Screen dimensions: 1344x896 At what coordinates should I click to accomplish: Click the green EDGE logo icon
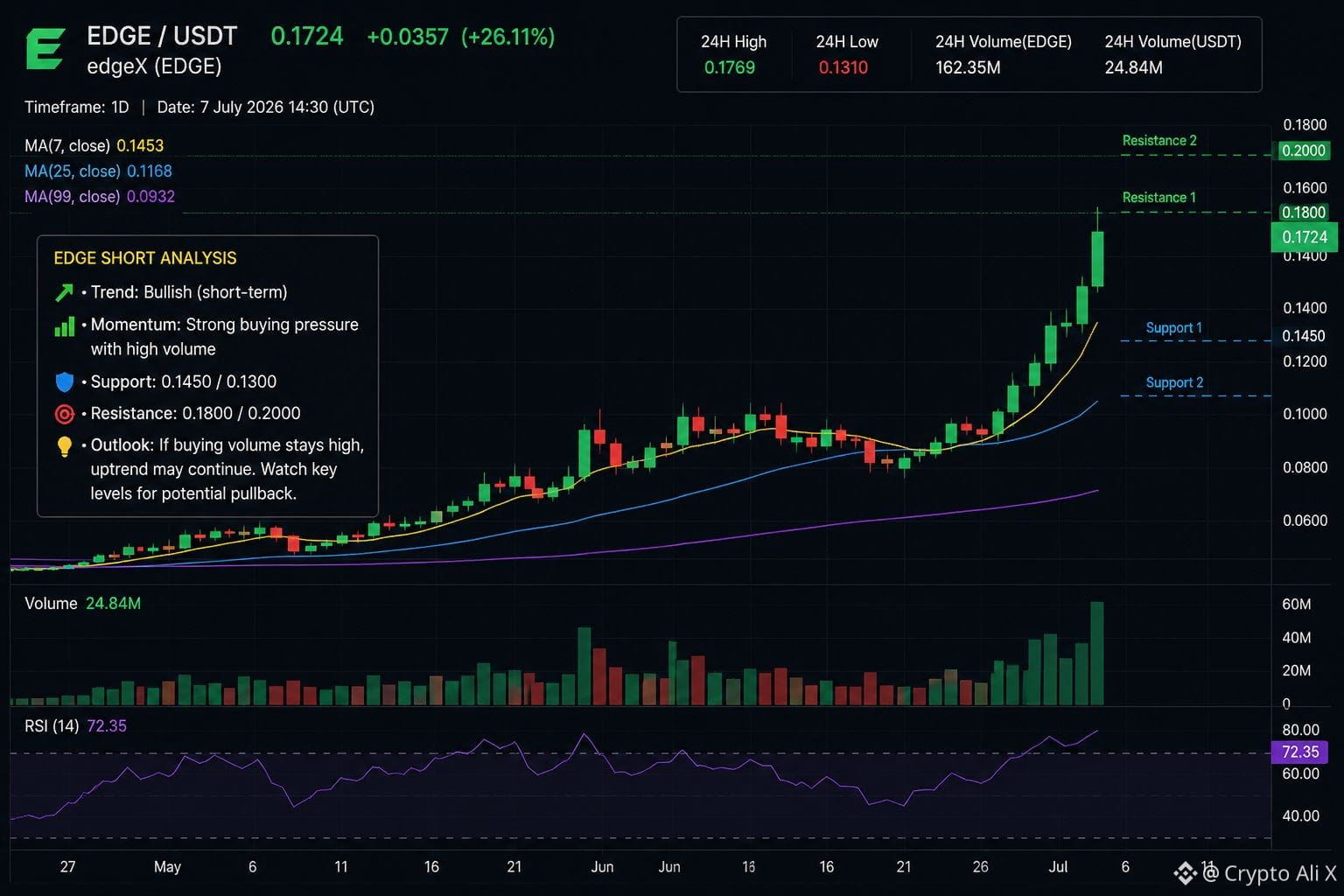(x=45, y=49)
